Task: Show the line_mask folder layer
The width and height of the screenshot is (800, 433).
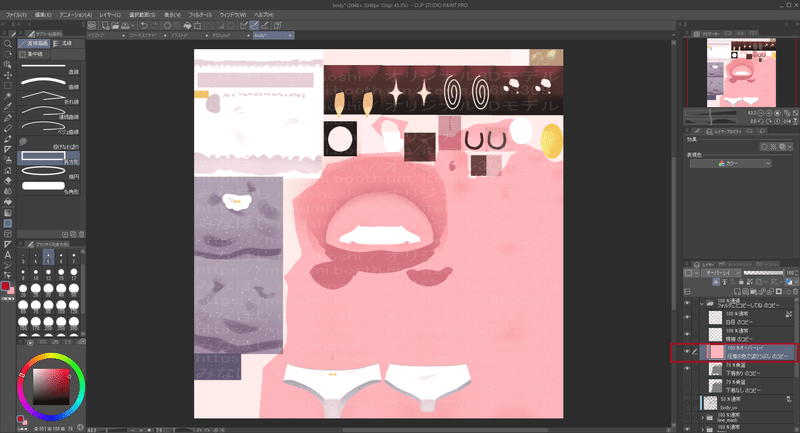Action: click(687, 417)
